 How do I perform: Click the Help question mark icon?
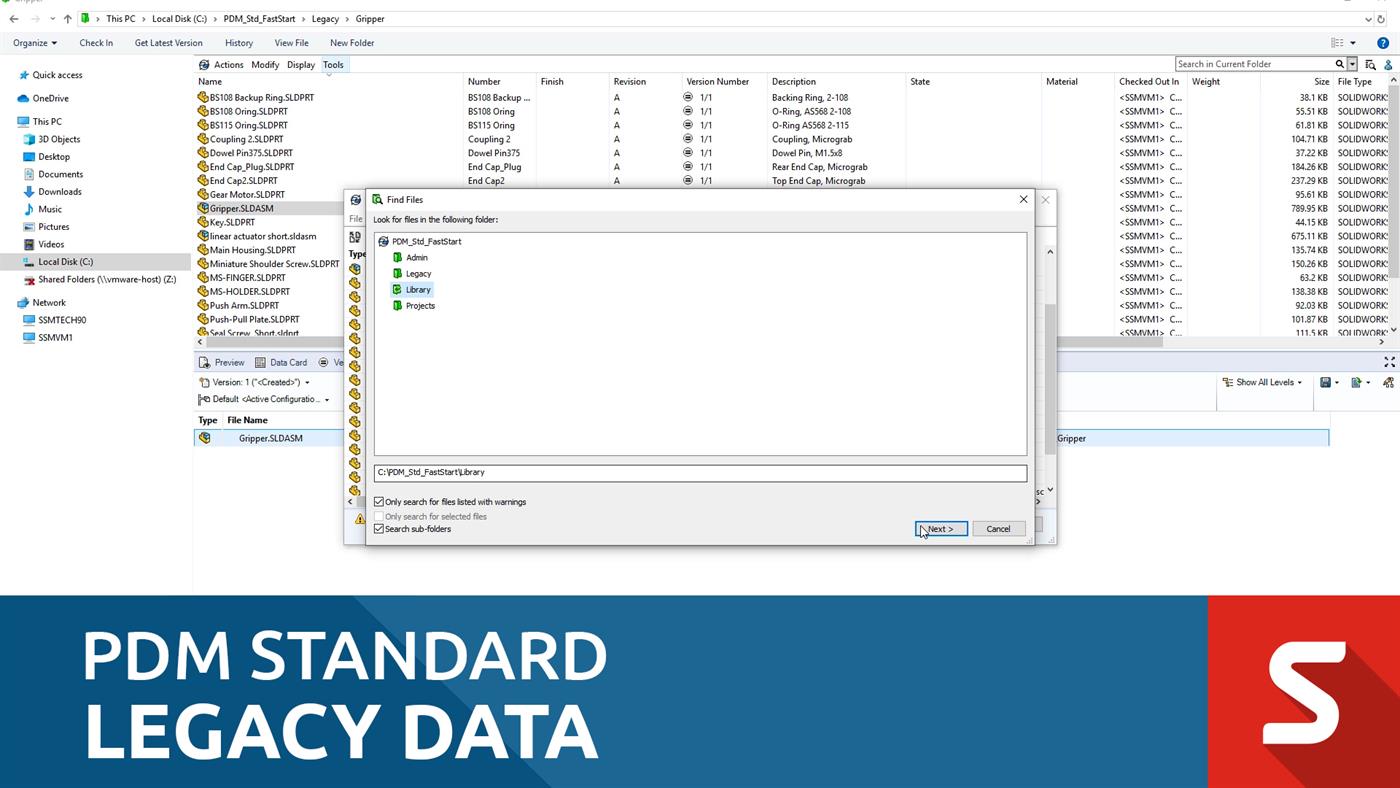[x=1383, y=43]
